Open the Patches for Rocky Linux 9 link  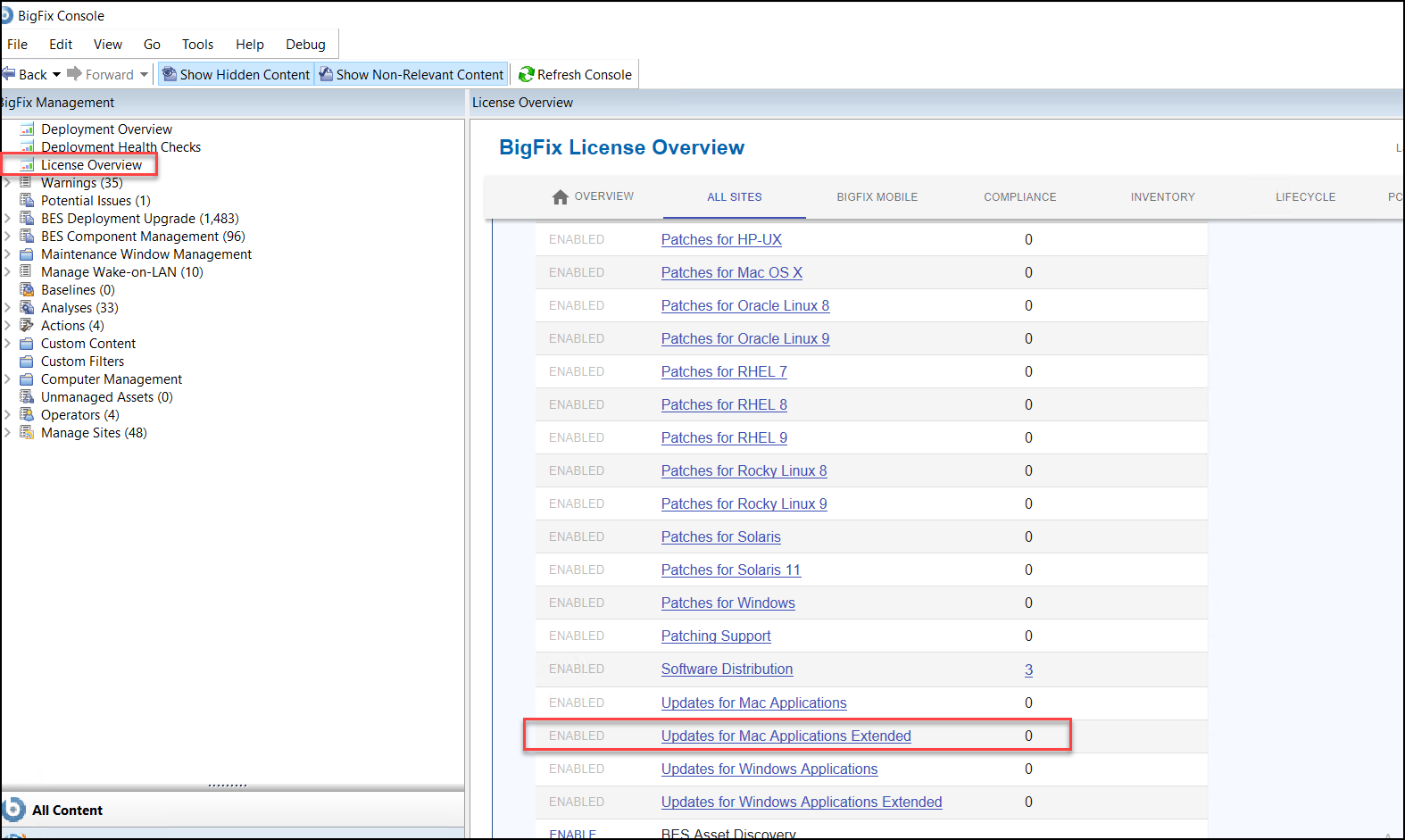[x=744, y=503]
